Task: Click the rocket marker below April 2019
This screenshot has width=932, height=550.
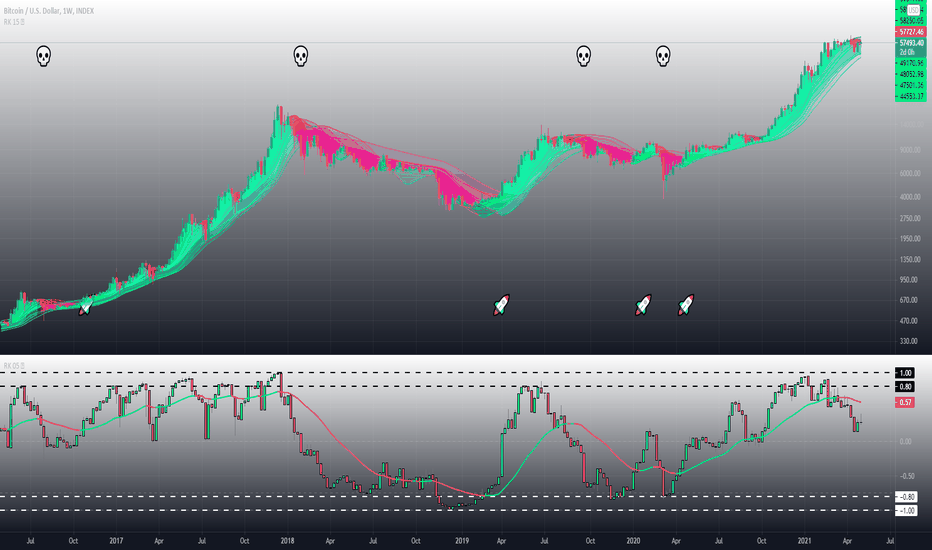Action: coord(502,305)
